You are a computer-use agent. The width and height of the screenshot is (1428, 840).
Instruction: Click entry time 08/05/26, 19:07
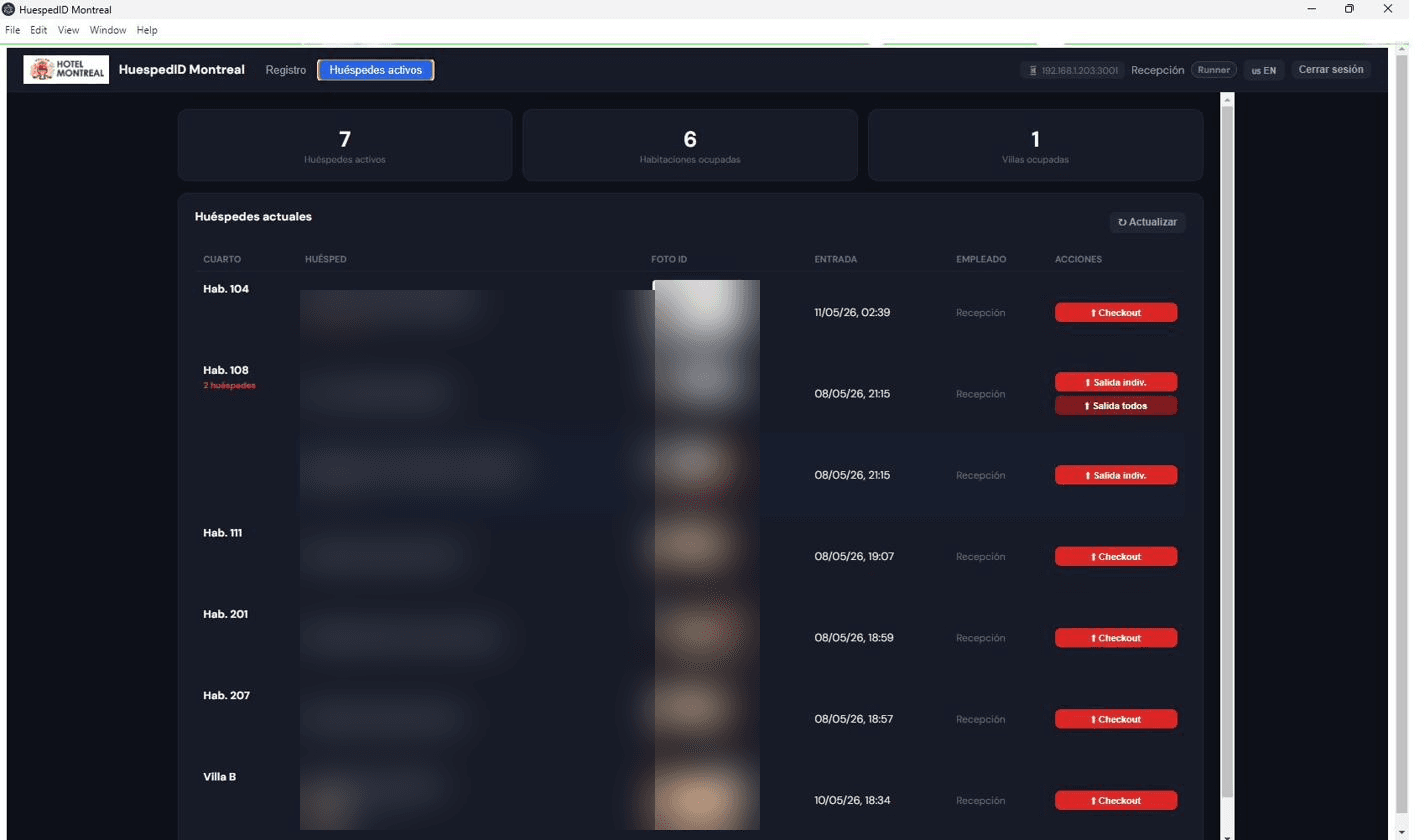[854, 556]
